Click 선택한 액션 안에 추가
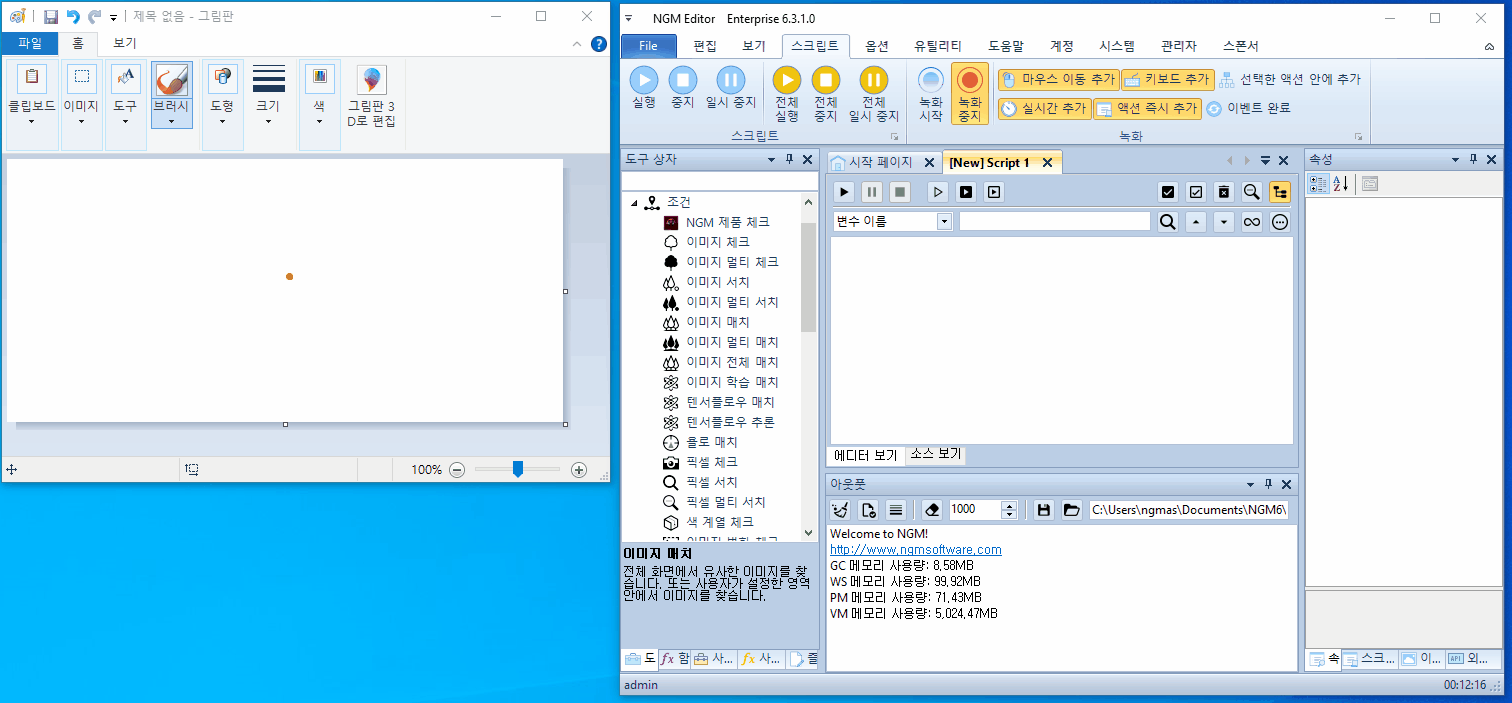The height and width of the screenshot is (703, 1512). click(x=1291, y=79)
